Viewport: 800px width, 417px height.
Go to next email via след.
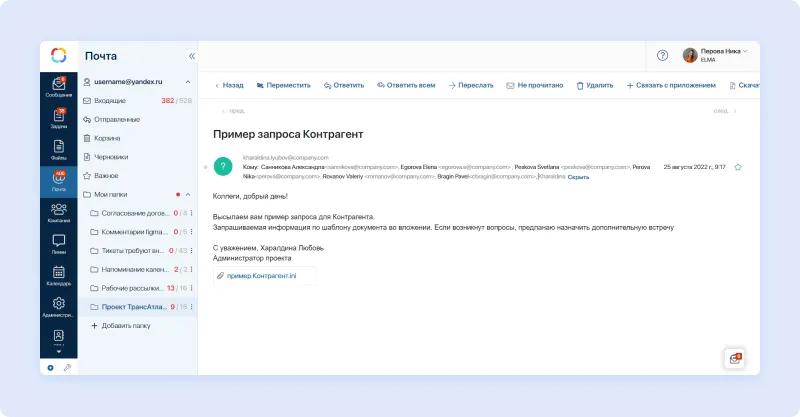[x=725, y=111]
